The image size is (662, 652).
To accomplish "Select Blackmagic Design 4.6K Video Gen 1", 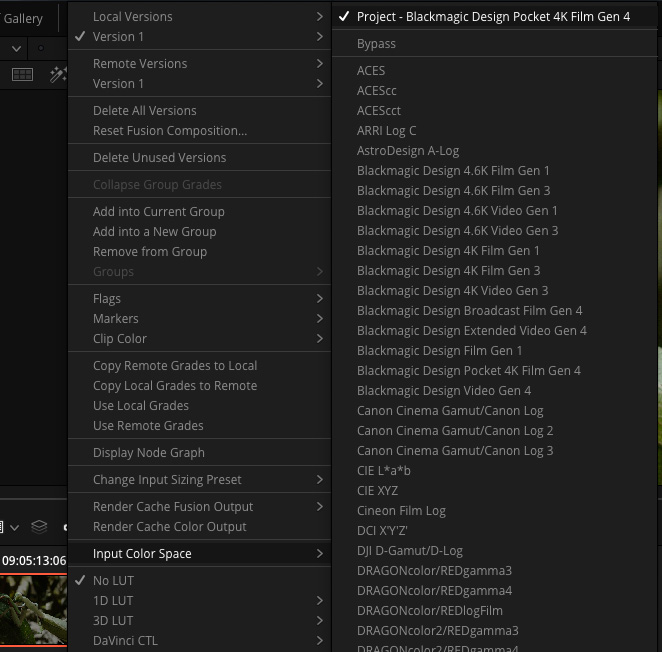I will tap(494, 211).
